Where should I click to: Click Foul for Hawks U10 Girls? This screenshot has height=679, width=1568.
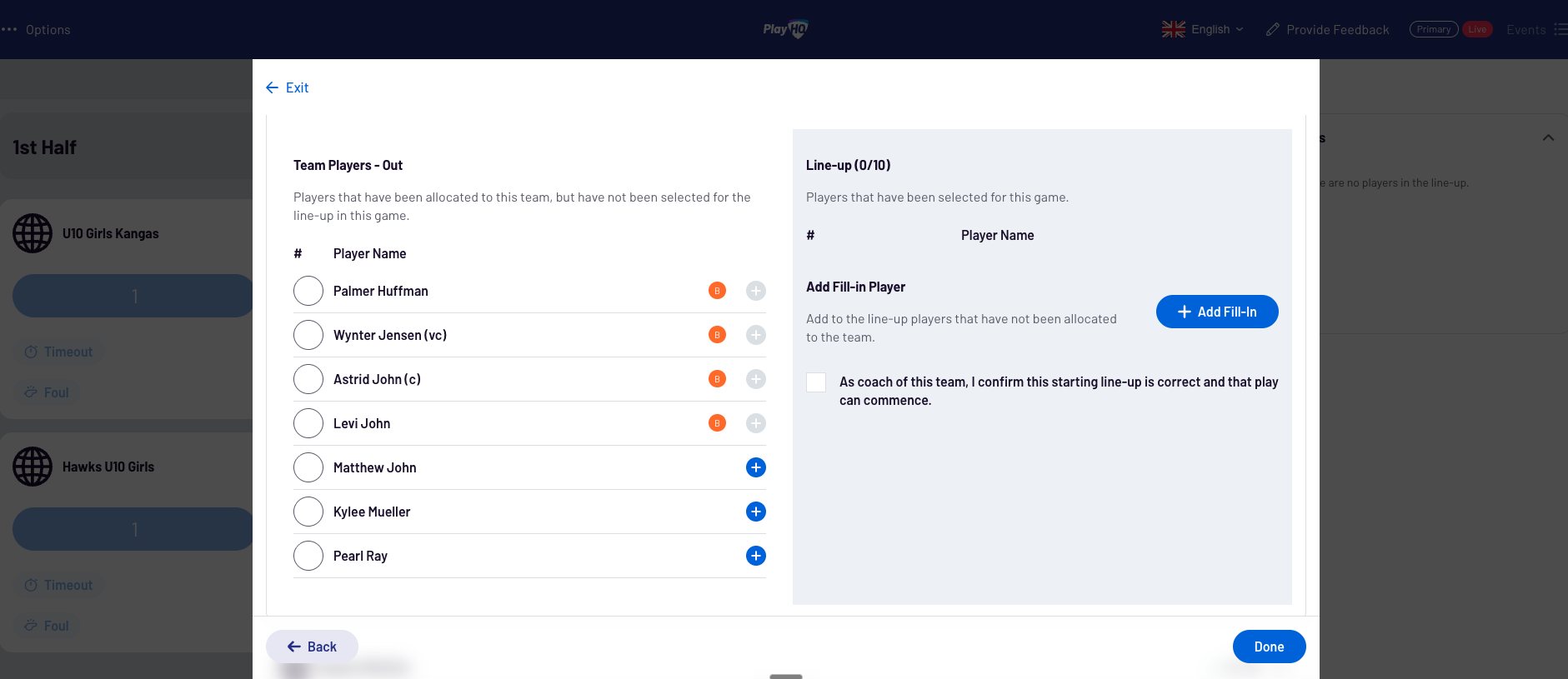click(47, 626)
